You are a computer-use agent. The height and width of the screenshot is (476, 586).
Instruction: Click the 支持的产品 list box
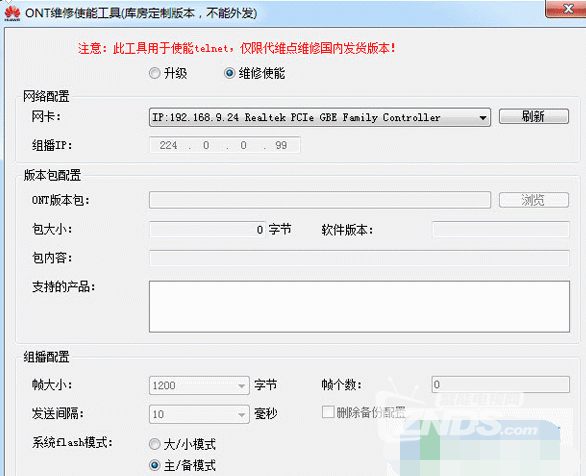359,306
